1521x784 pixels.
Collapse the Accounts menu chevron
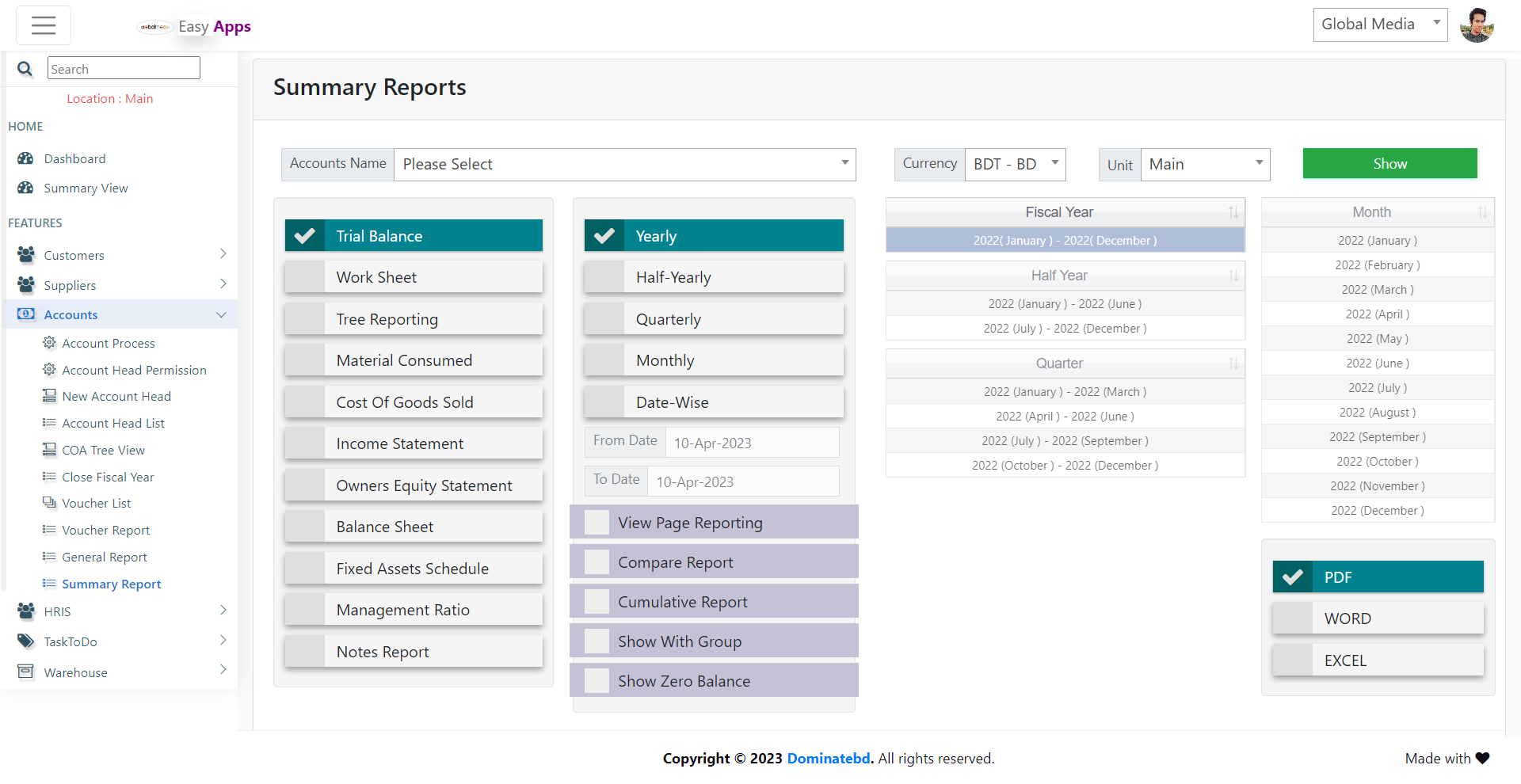pos(221,314)
